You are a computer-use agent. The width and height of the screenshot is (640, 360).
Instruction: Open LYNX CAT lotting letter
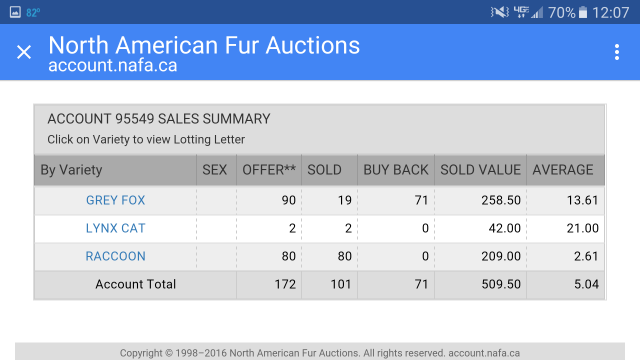(116, 228)
